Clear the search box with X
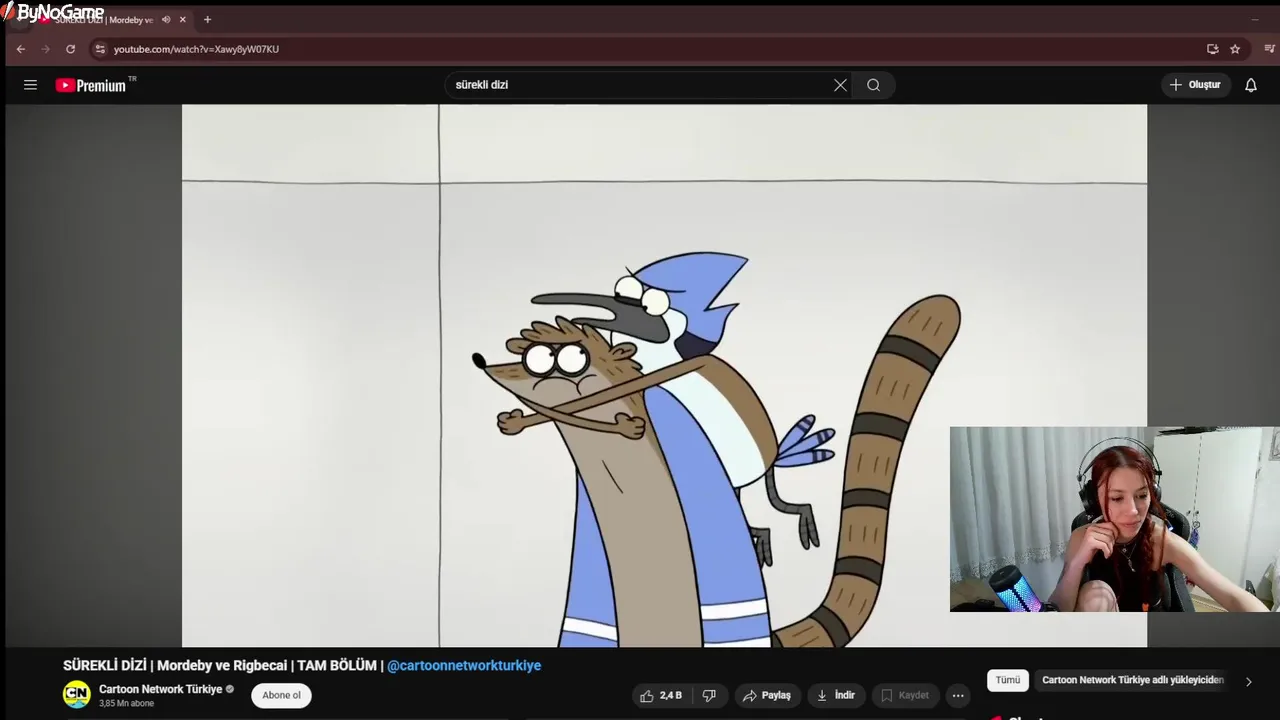 pyautogui.click(x=840, y=85)
